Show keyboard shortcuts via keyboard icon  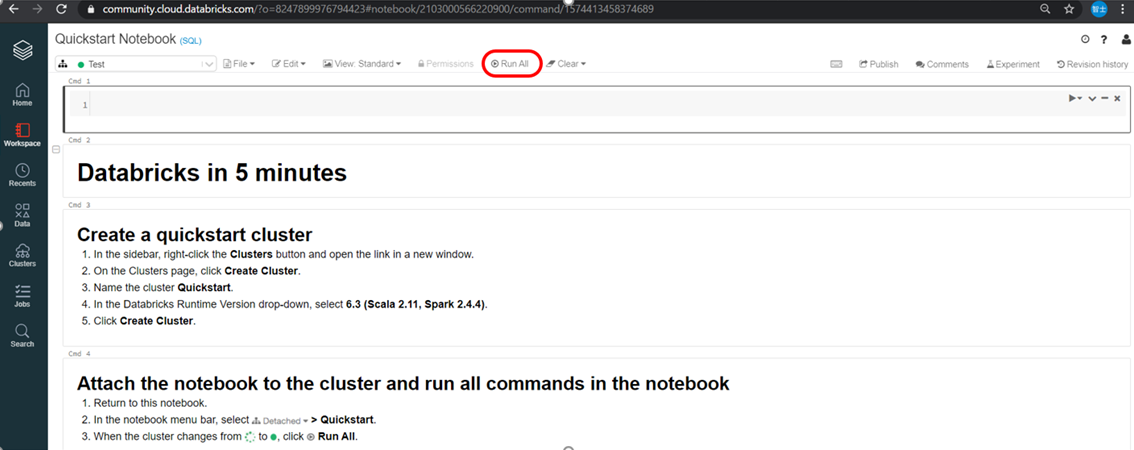(836, 64)
